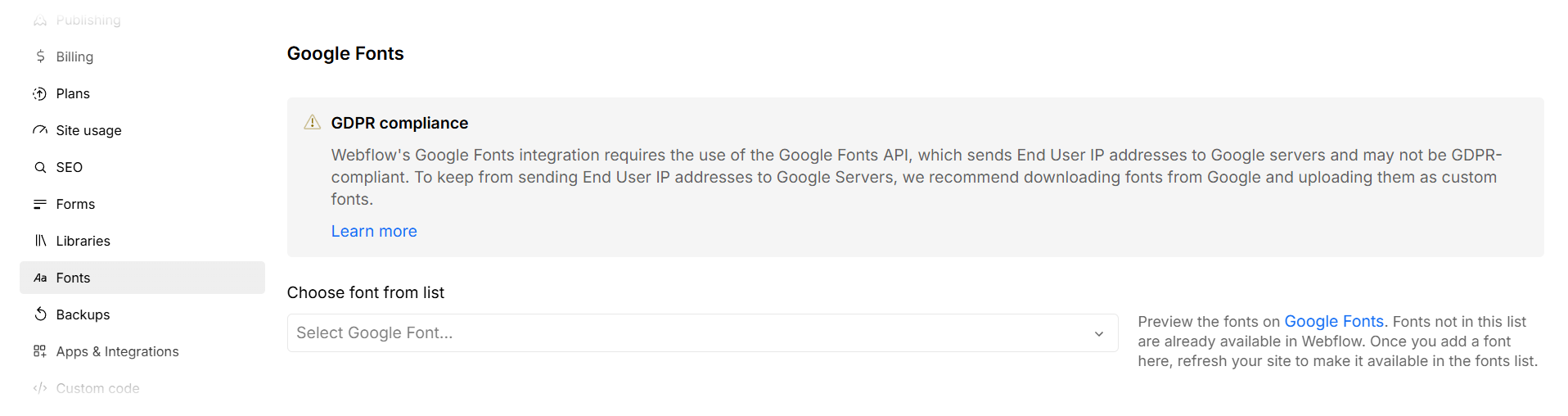The width and height of the screenshot is (1568, 416).
Task: Click the Plans icon in sidebar
Action: (40, 93)
